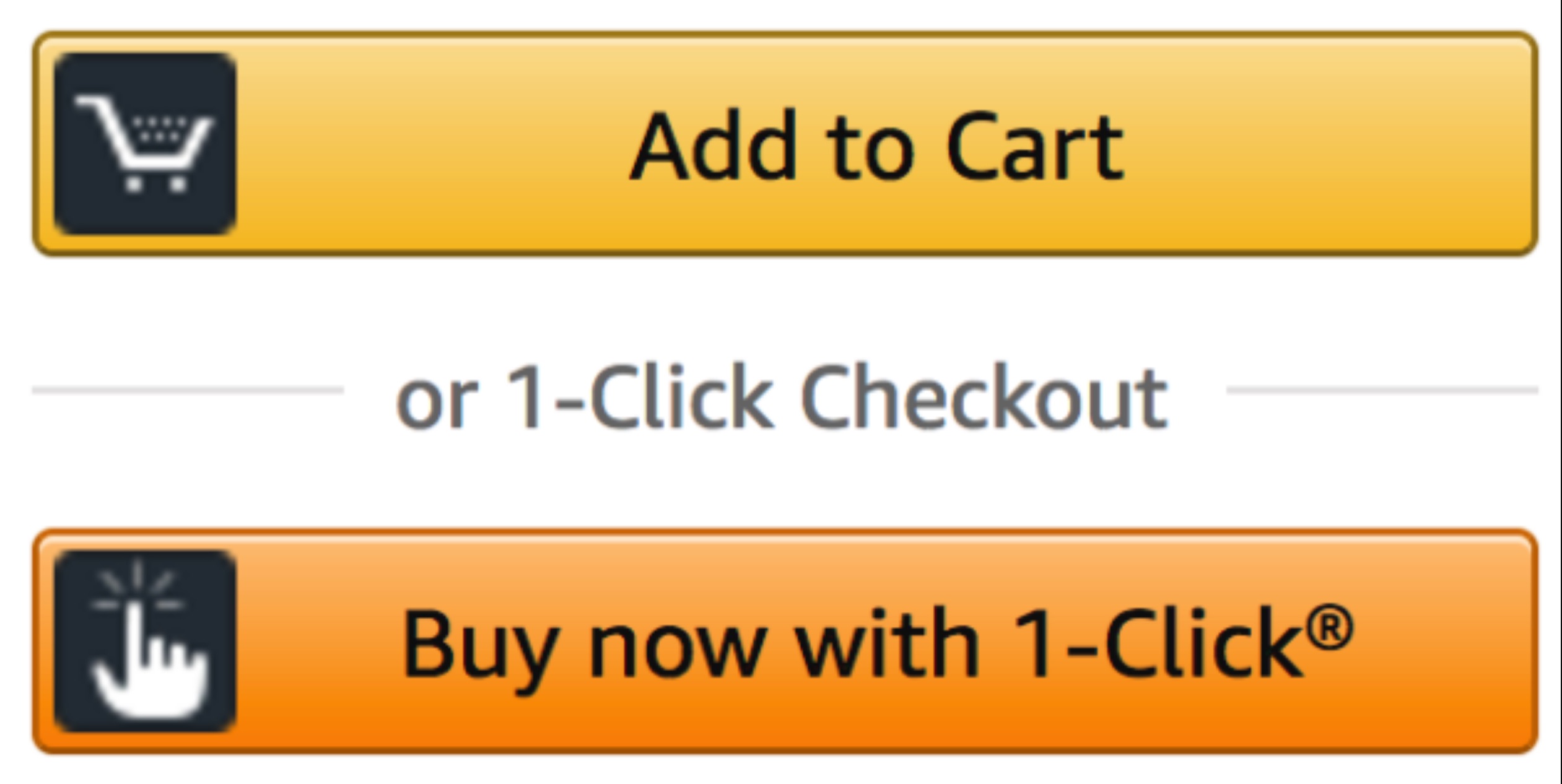Click the Add to Cart text
Viewport: 1562px width, 784px height.
point(879,142)
